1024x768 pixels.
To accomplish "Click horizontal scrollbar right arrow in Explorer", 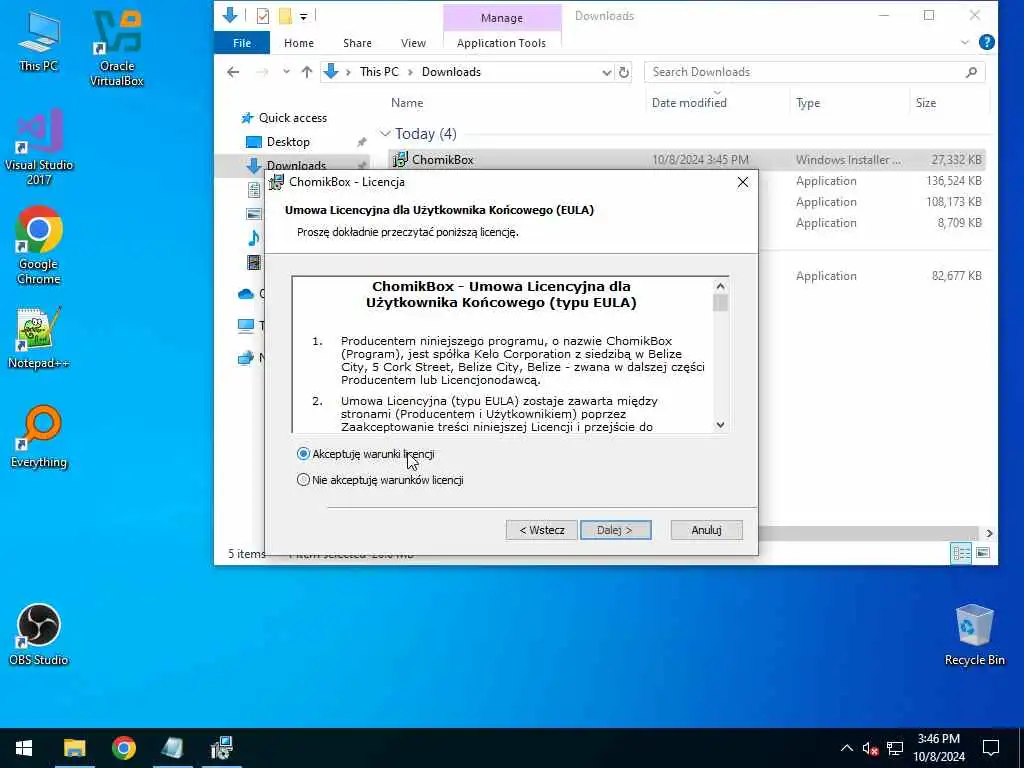I will tap(989, 534).
